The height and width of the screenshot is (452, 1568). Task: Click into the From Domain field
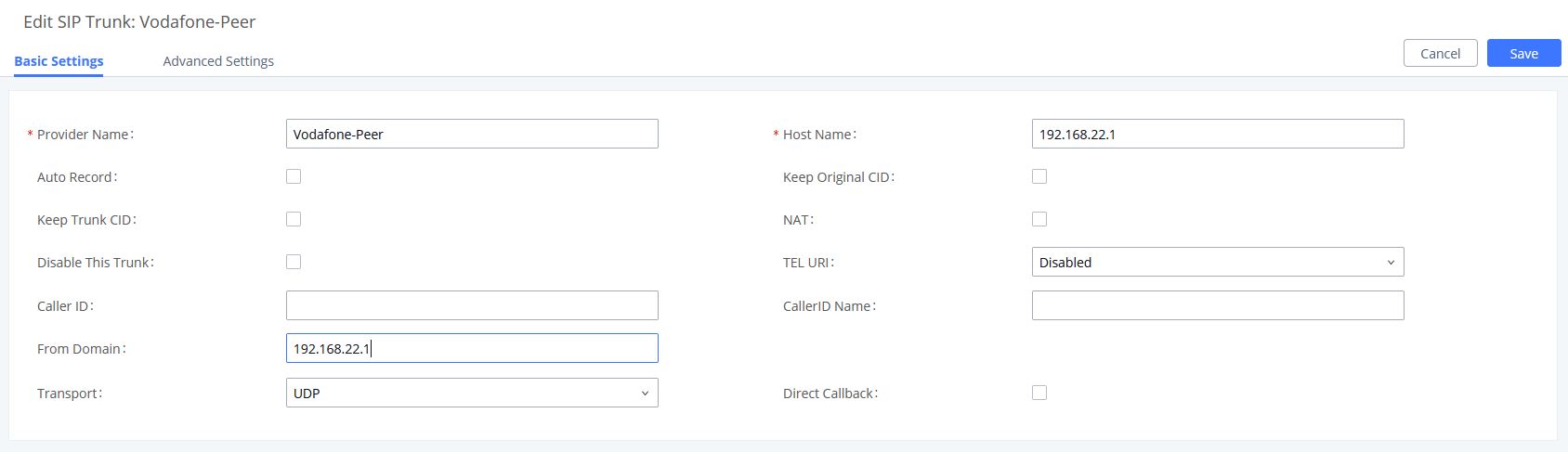pyautogui.click(x=472, y=349)
